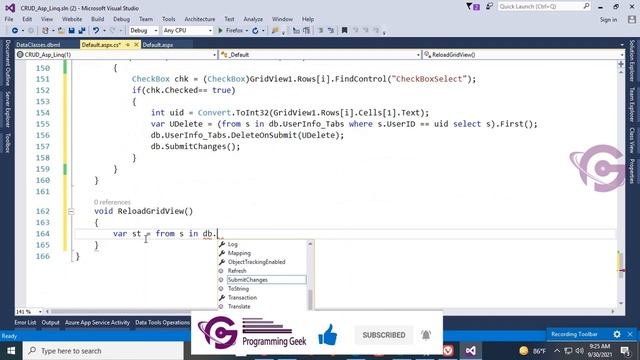Screen dimensions: 640x360
Task: Open the CRUD_Asp_Linq(1) project dropdown
Action: coord(117,55)
